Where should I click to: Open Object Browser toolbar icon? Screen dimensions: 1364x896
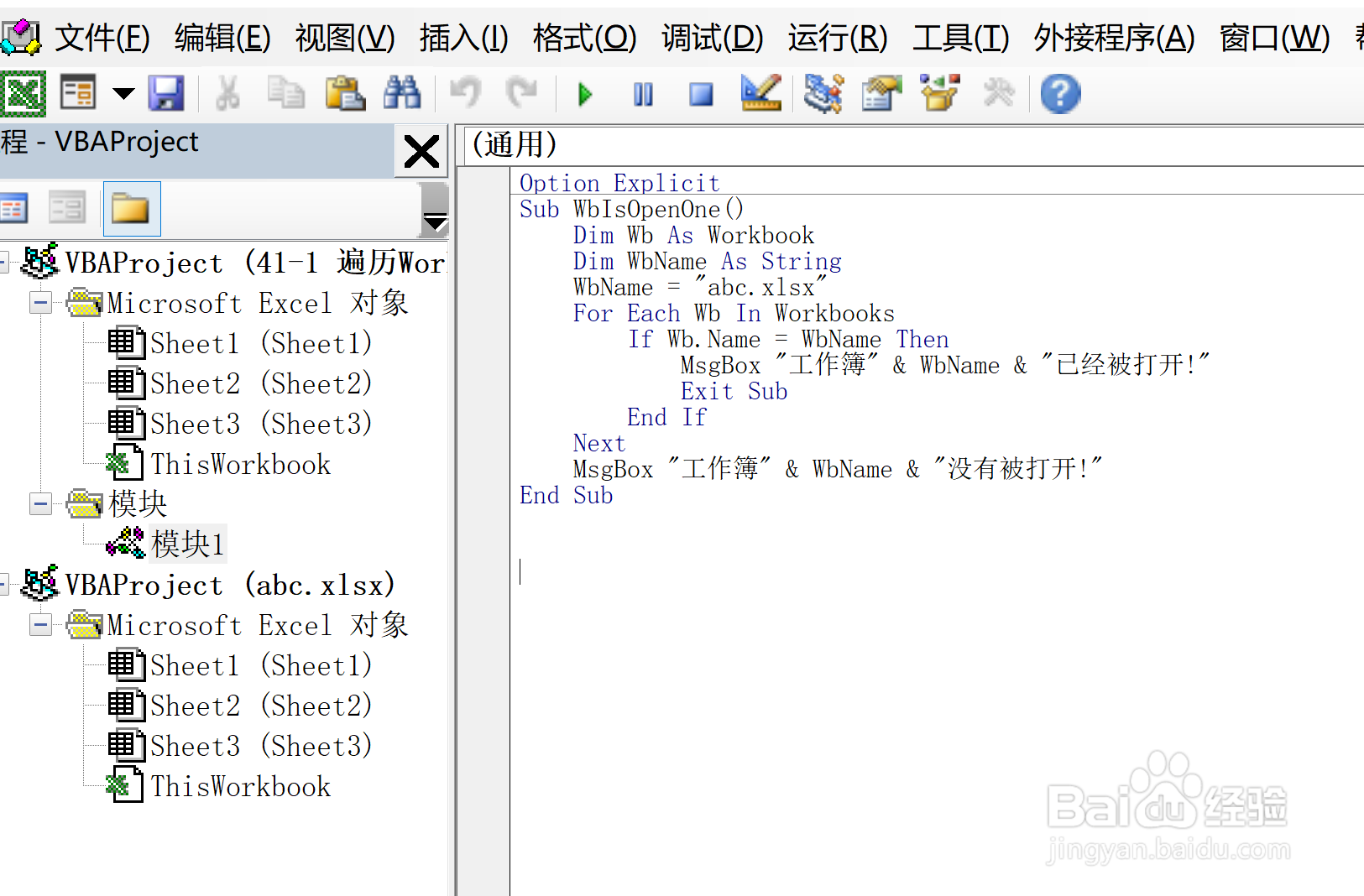[x=940, y=93]
